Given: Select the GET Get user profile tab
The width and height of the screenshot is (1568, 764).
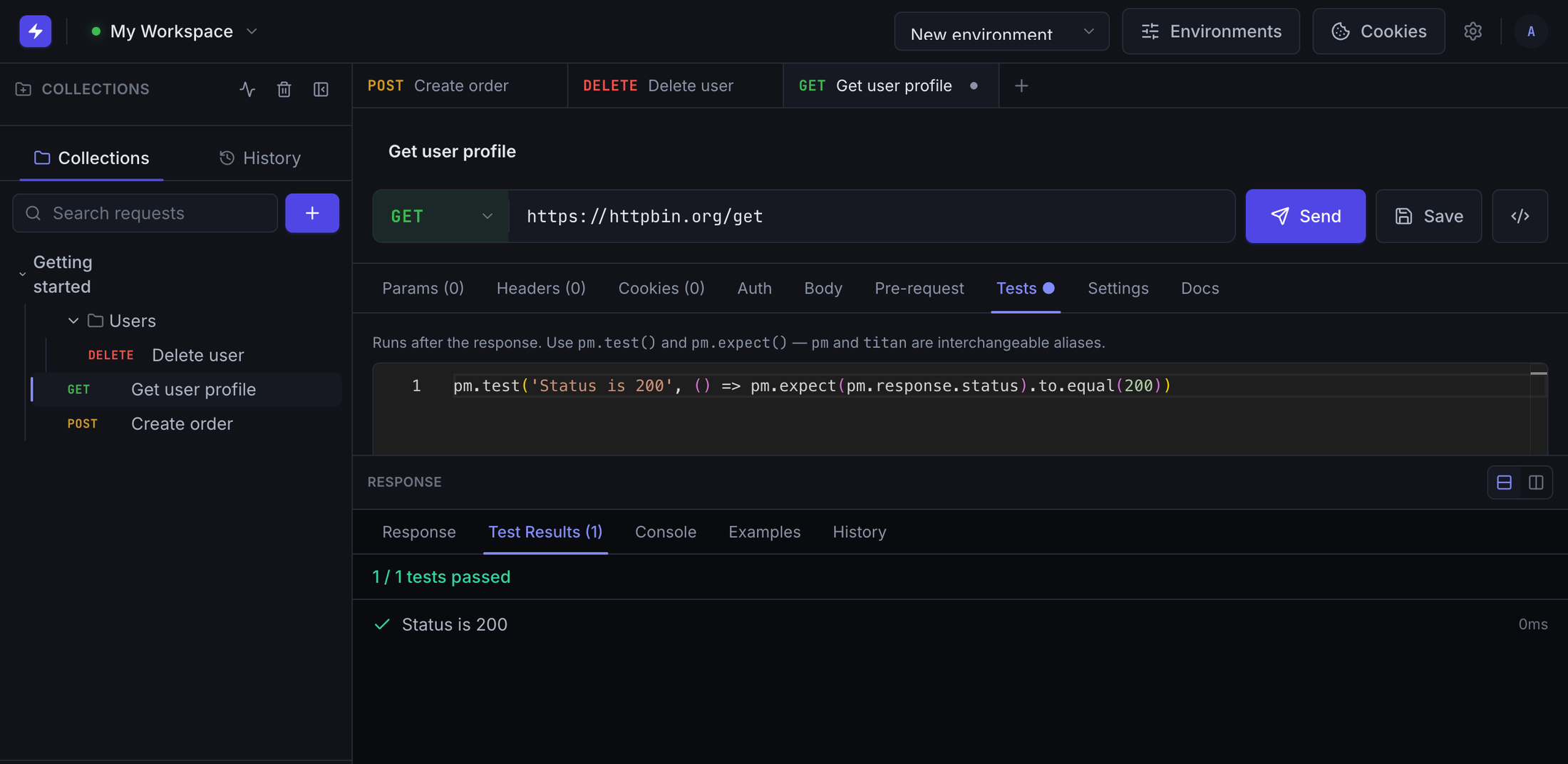Looking at the screenshot, I should click(x=891, y=86).
